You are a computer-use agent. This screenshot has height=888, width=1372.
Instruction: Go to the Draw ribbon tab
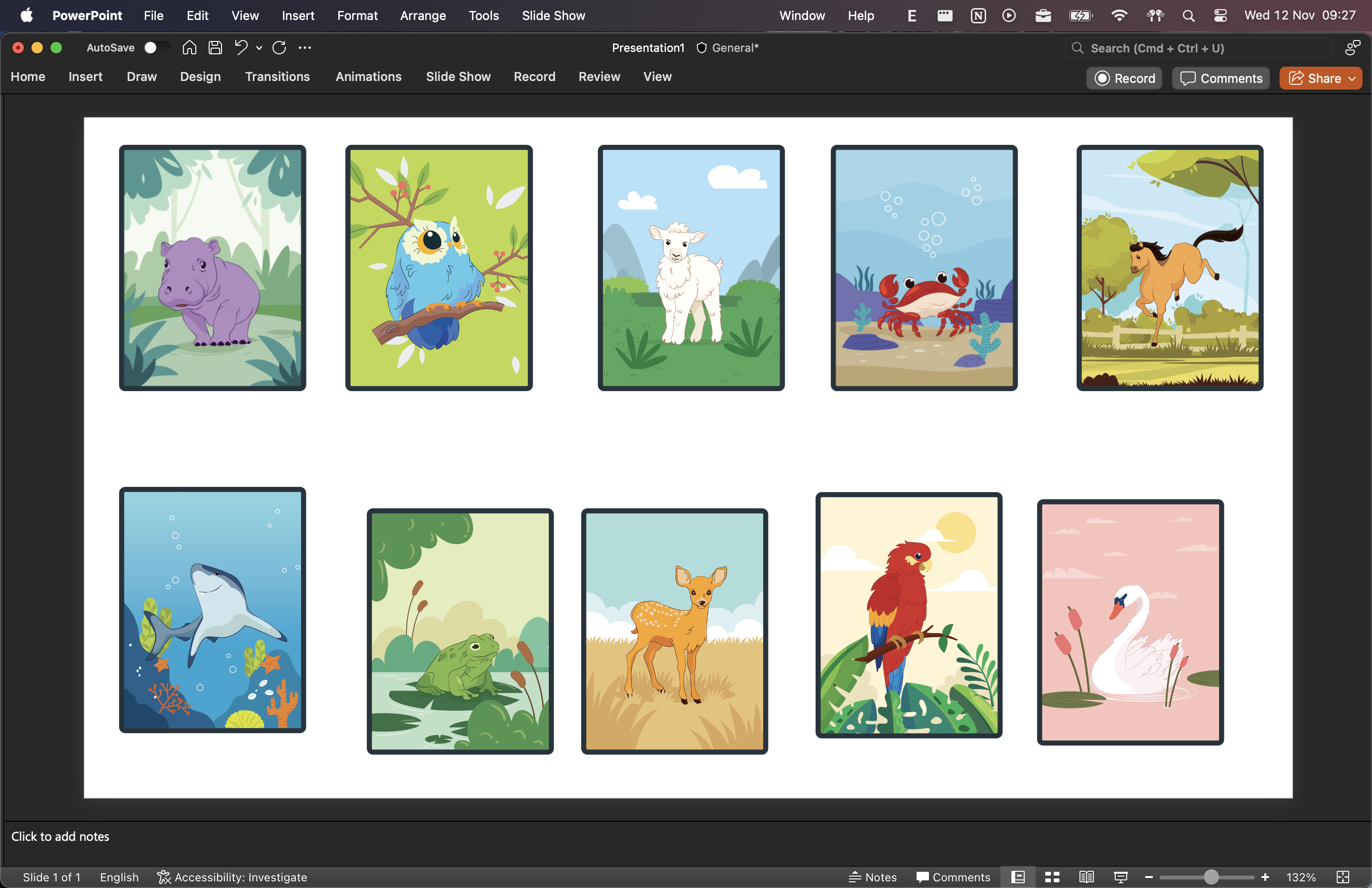click(141, 77)
